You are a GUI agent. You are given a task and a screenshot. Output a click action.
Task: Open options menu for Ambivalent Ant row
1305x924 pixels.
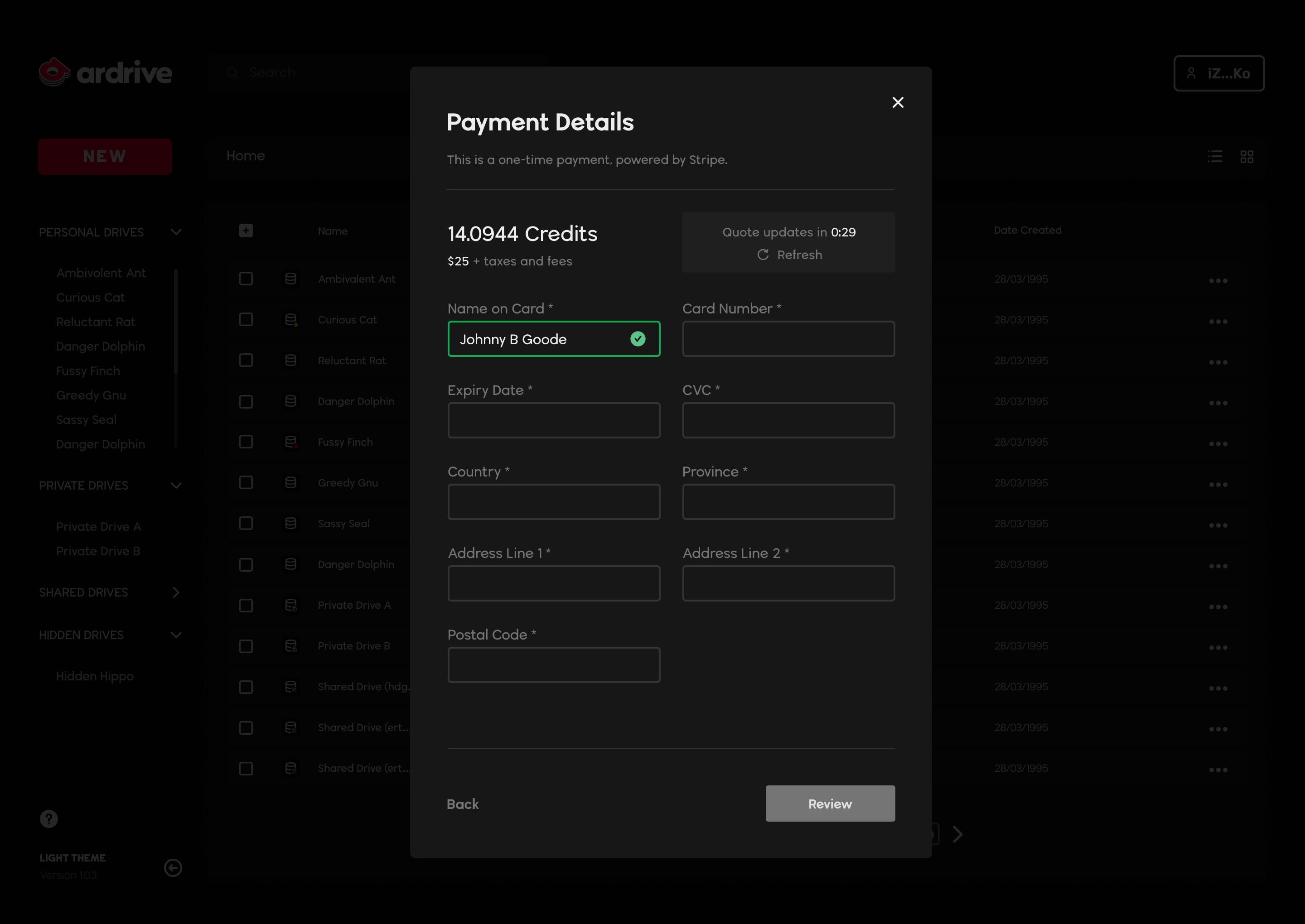(x=1218, y=280)
